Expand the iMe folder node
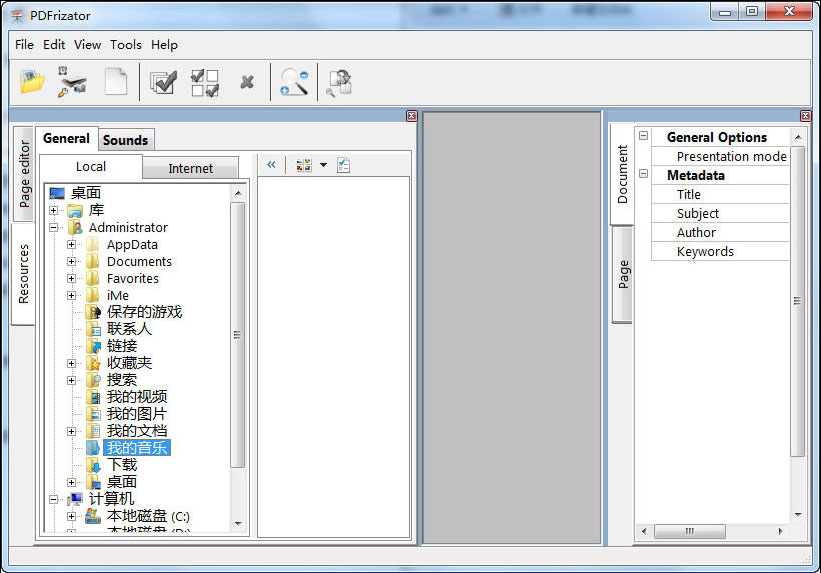 tap(71, 295)
